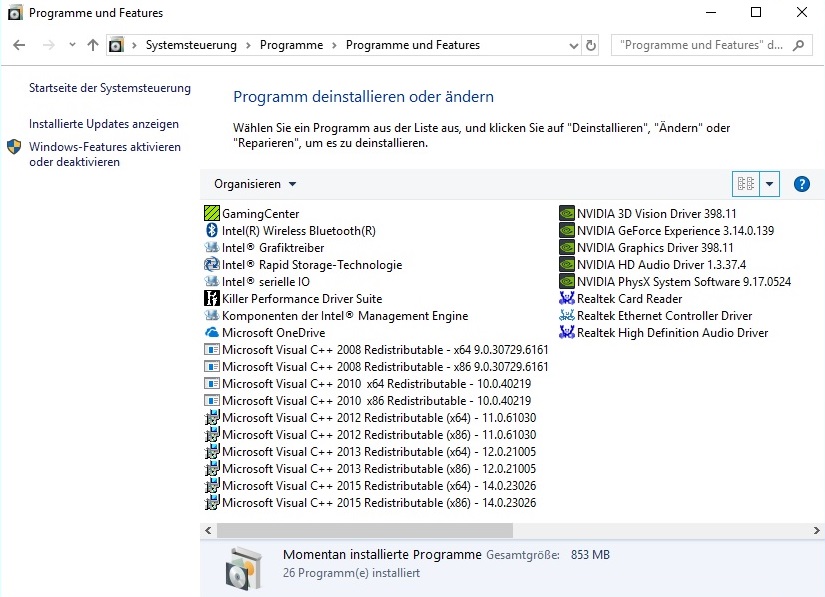Click the installer icon for Visual C++ 2013 (x86)
825x597 pixels.
tap(212, 469)
